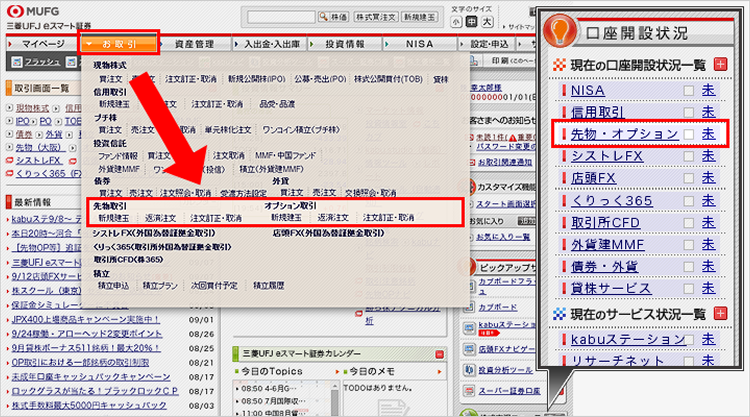Image resolution: width=750 pixels, height=417 pixels.
Task: Open the お取引 dropdown menu
Action: click(119, 44)
